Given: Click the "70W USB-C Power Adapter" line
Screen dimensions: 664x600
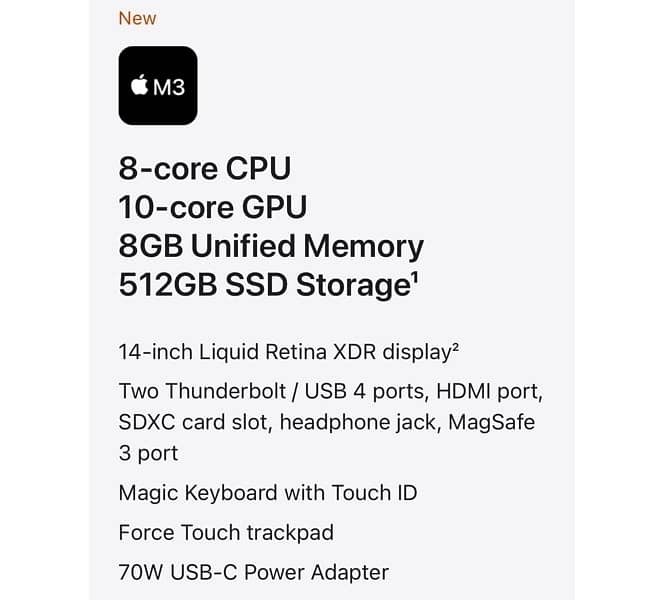Looking at the screenshot, I should 253,573.
